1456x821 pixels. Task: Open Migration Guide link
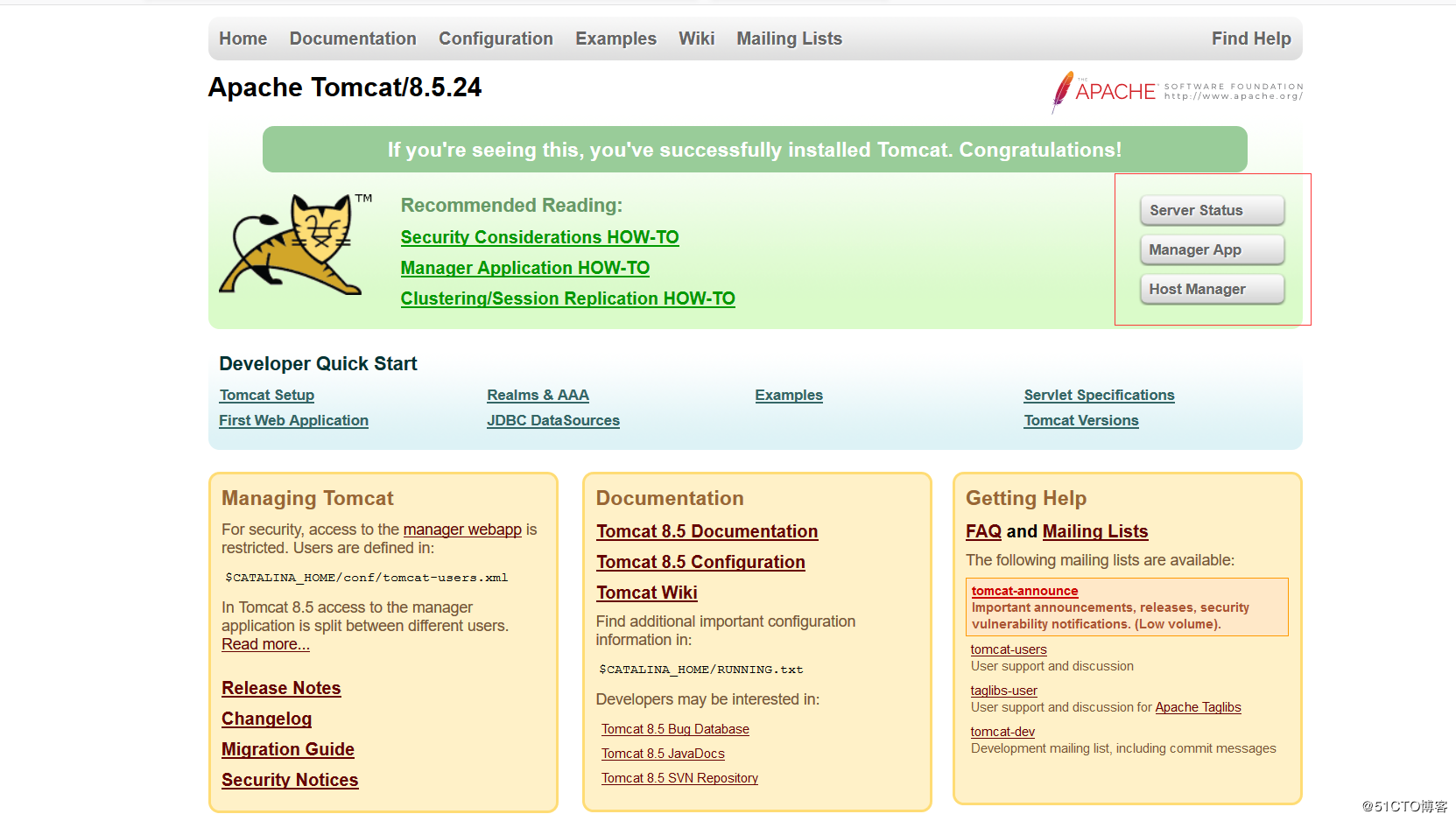[x=288, y=749]
